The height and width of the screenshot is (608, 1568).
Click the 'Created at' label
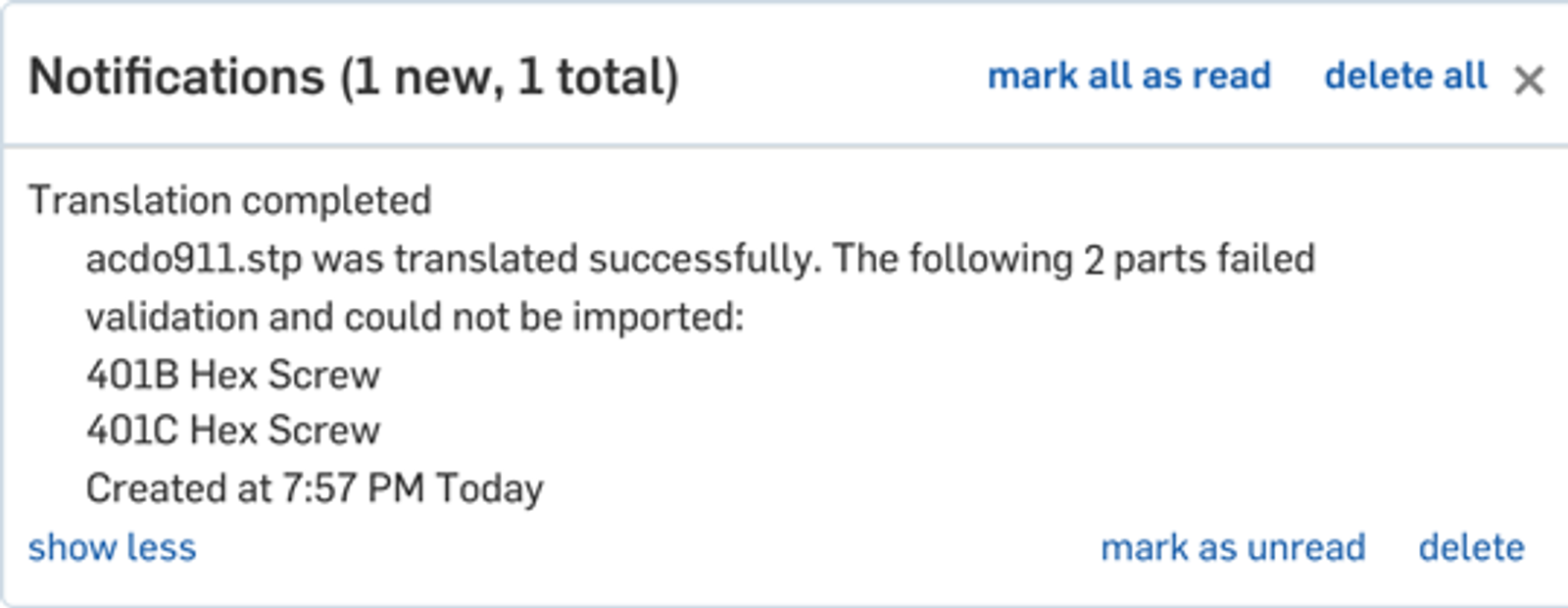click(177, 488)
